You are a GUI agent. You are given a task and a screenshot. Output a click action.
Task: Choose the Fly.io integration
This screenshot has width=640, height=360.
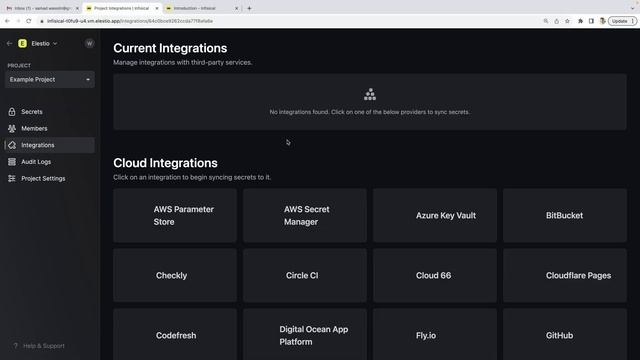pyautogui.click(x=435, y=334)
